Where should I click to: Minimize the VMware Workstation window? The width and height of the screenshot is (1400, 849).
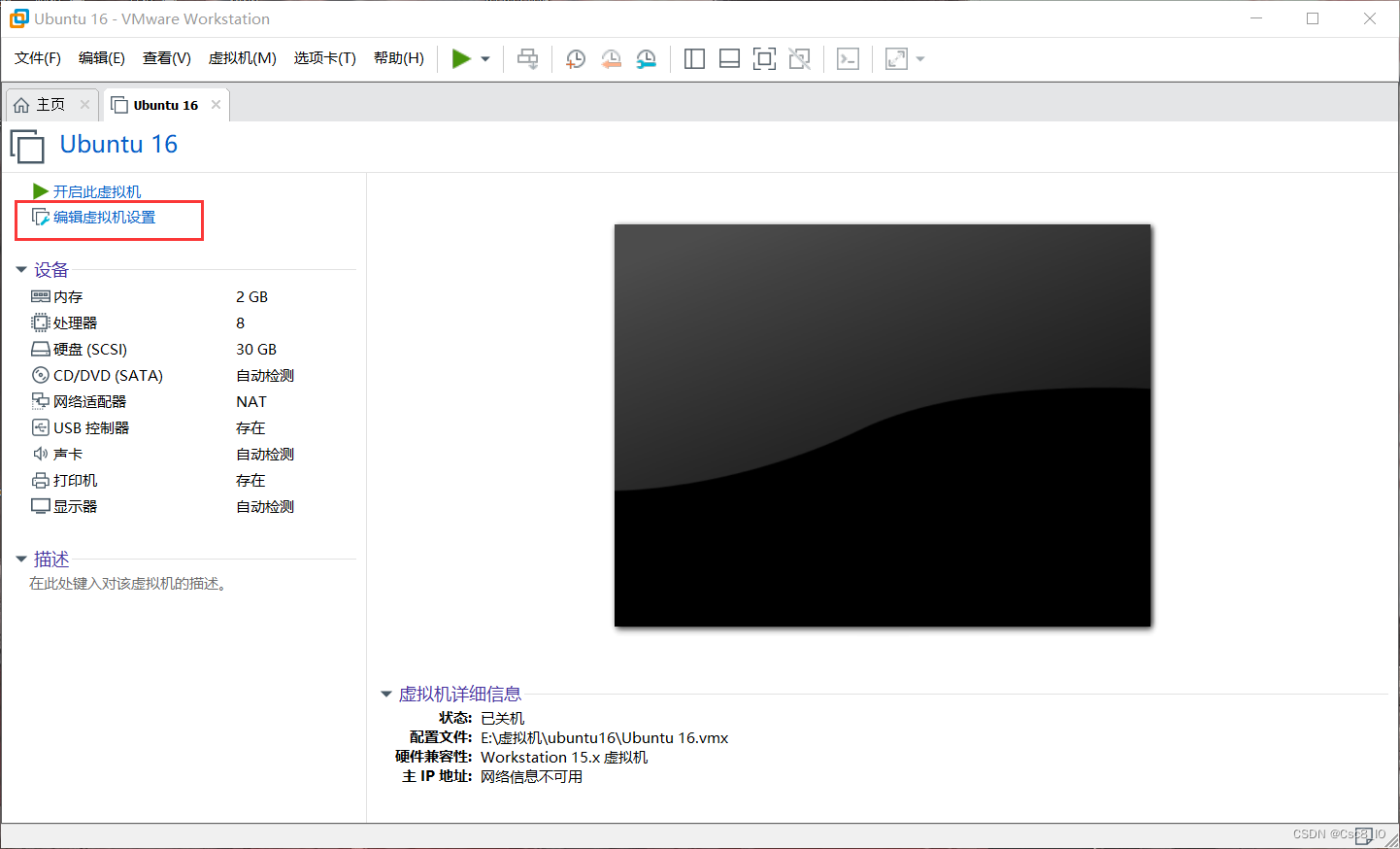click(1256, 18)
